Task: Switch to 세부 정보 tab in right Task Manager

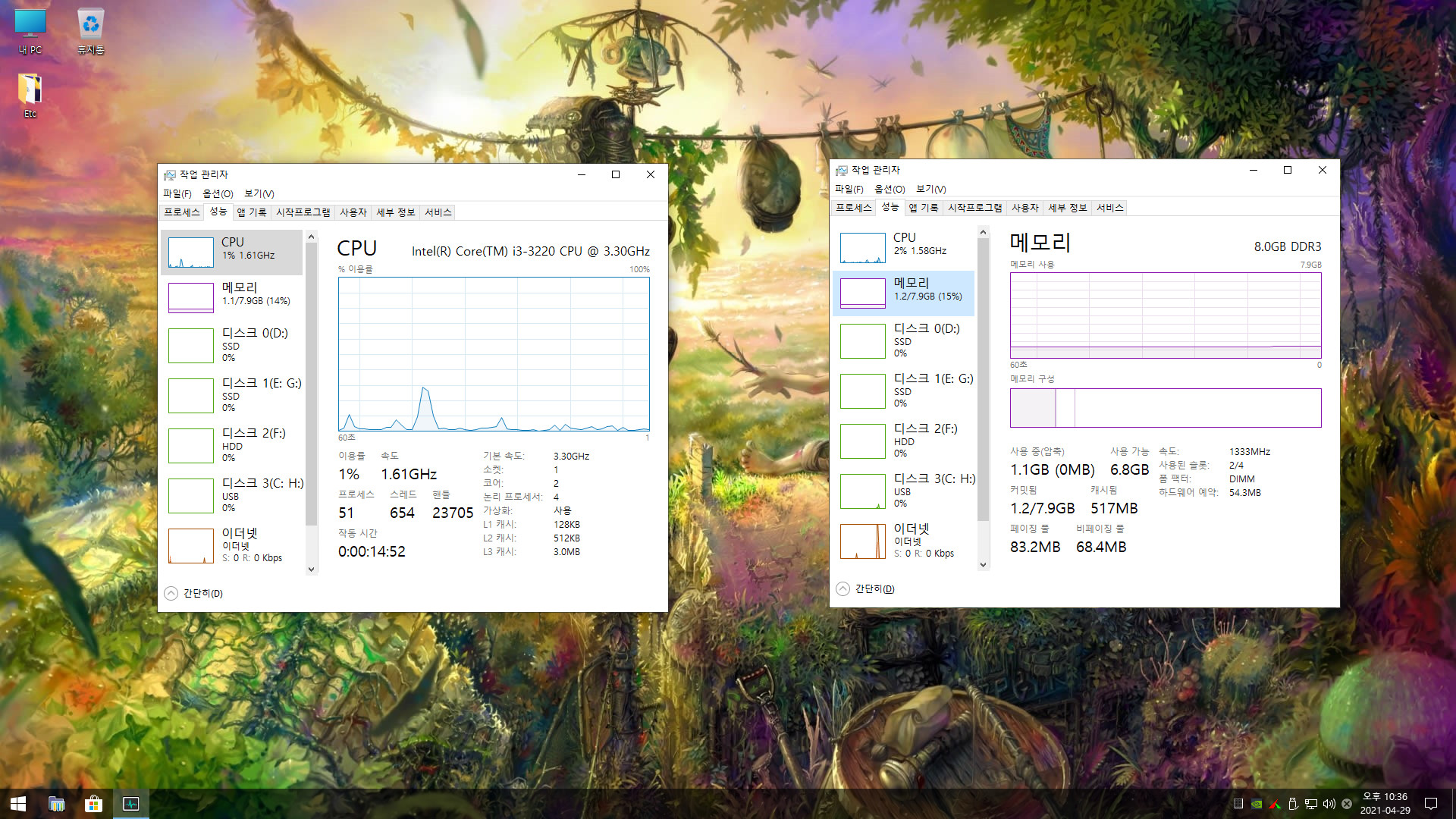Action: [1068, 208]
